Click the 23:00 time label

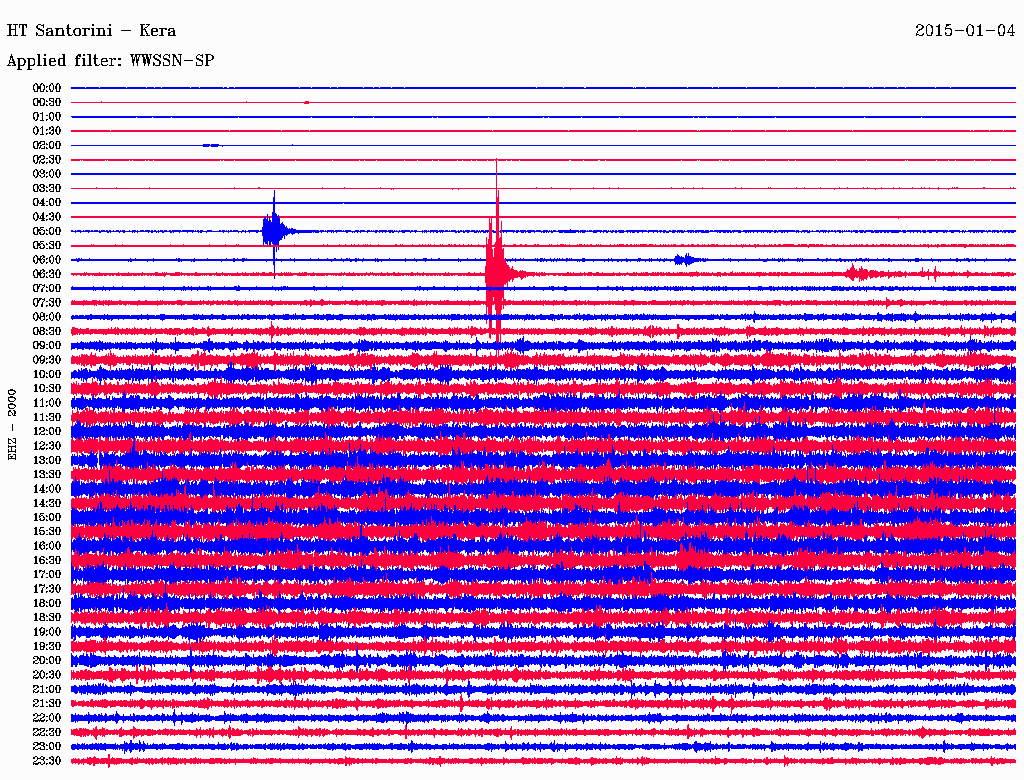47,747
